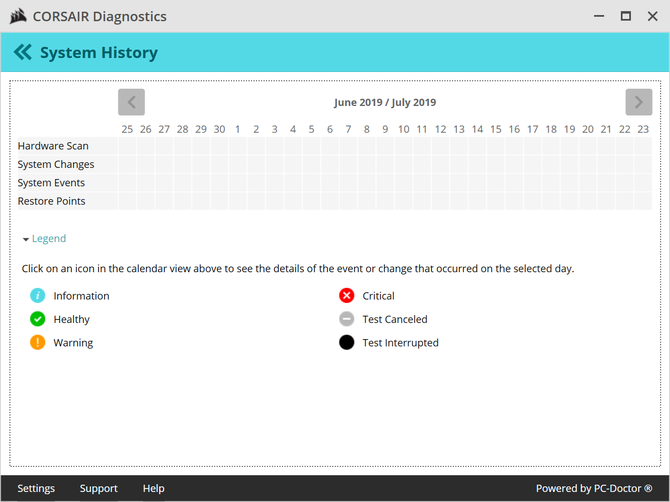Click day 30 column header
The height and width of the screenshot is (502, 670).
click(x=219, y=129)
